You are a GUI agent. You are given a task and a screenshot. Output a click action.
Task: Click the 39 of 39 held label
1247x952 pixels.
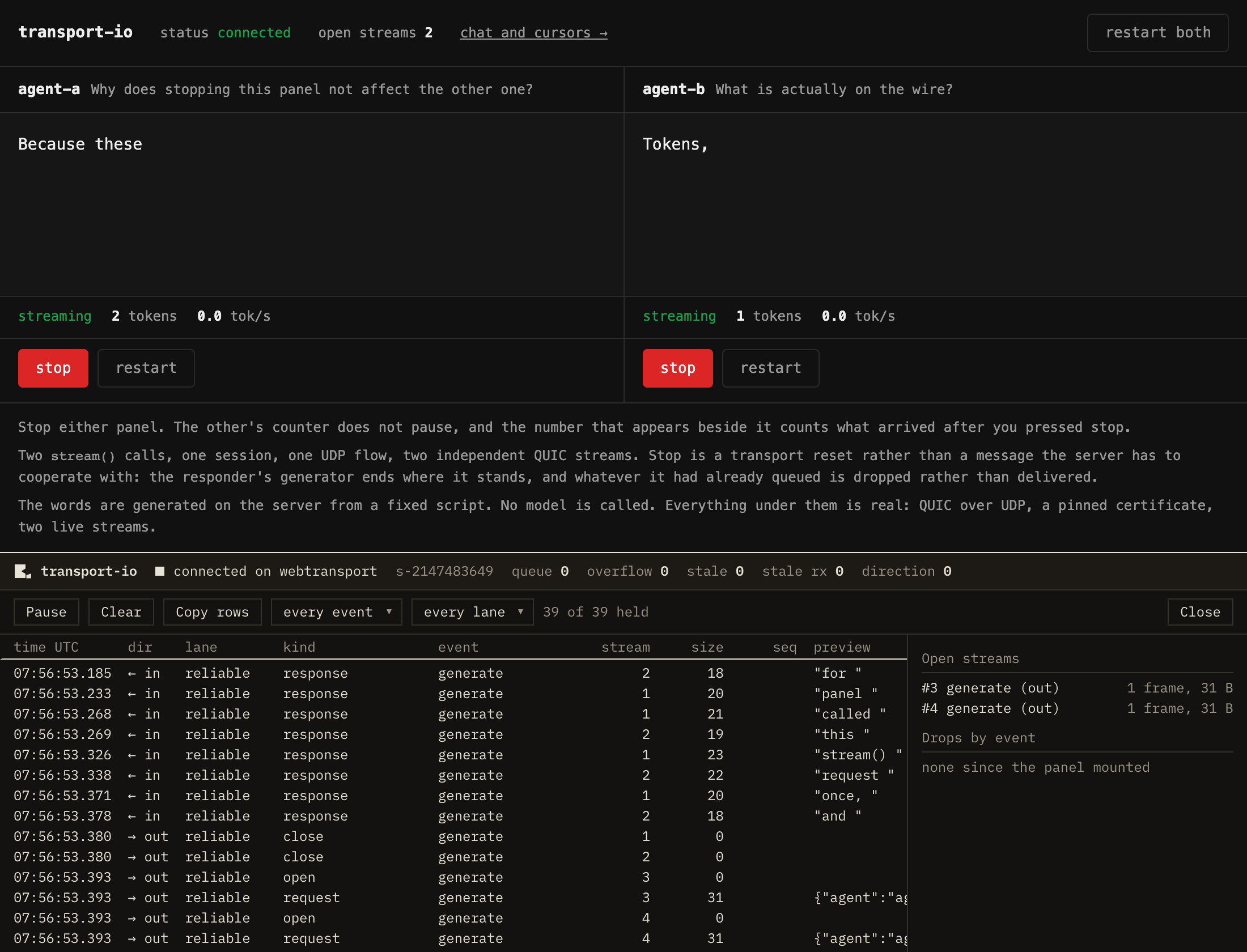pos(596,612)
